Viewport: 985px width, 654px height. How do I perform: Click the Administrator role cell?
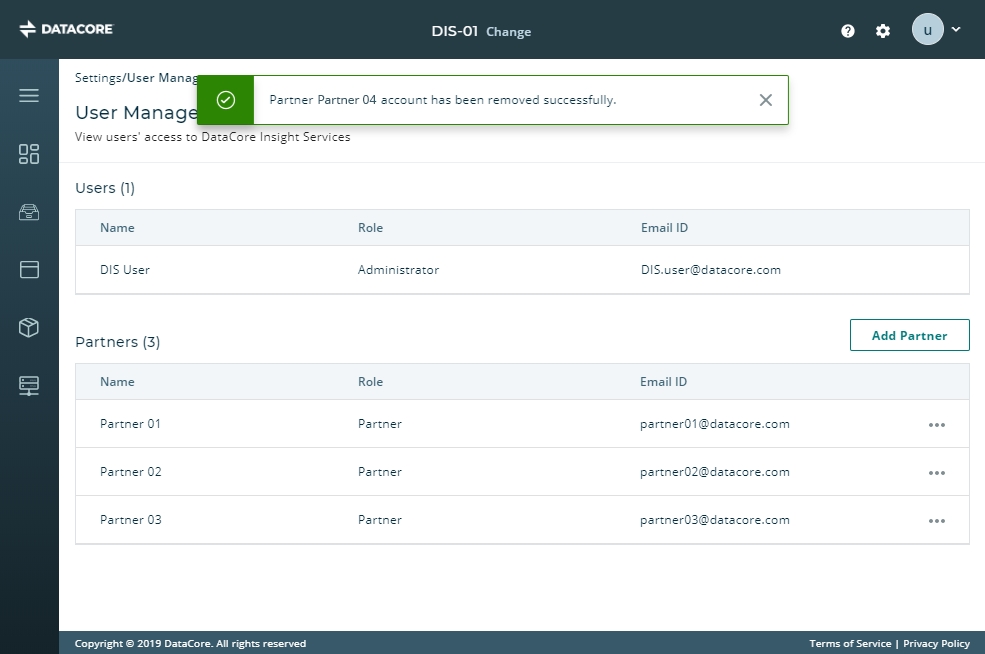[x=398, y=270]
